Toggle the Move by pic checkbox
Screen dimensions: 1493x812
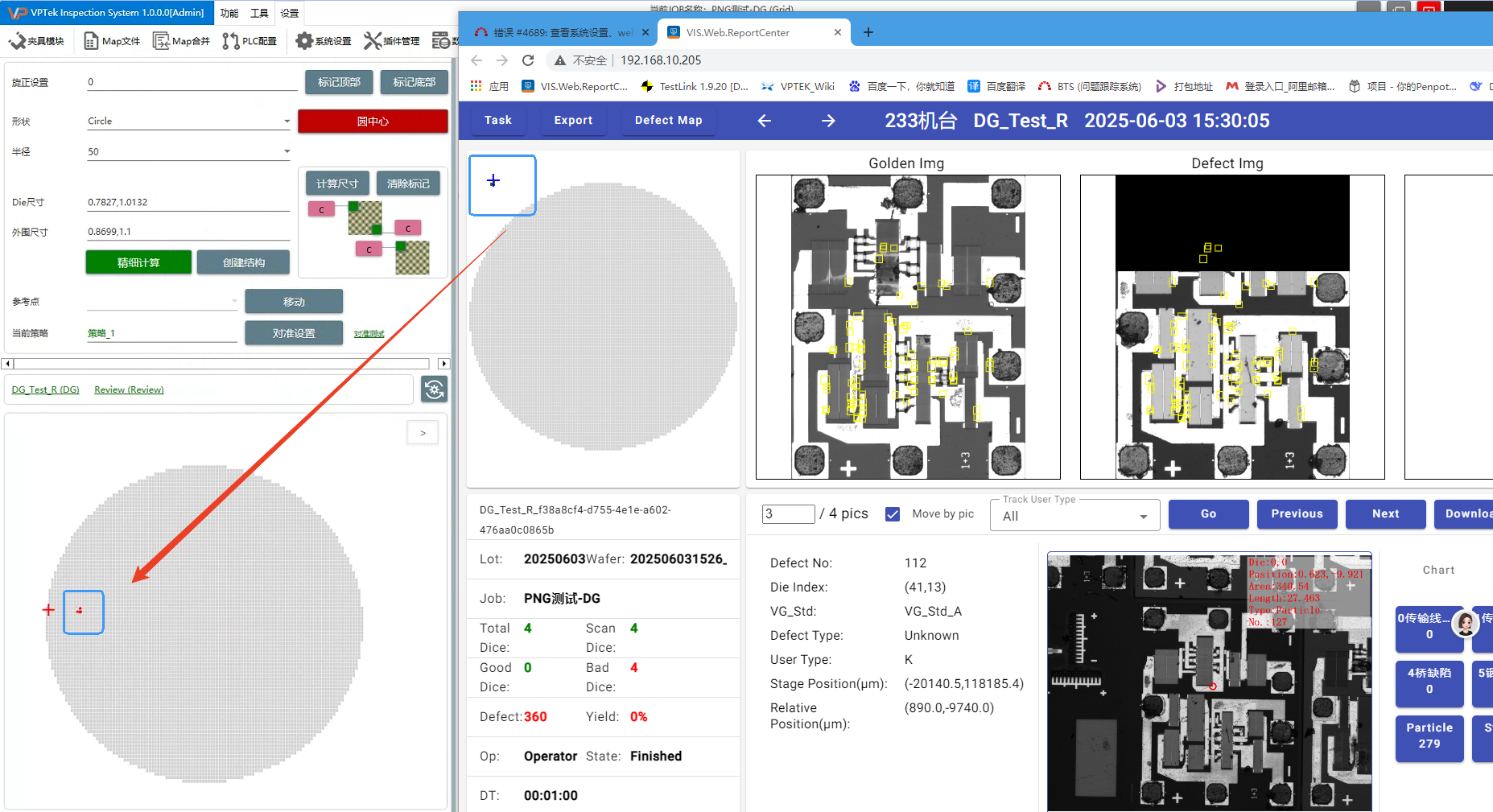coord(893,513)
